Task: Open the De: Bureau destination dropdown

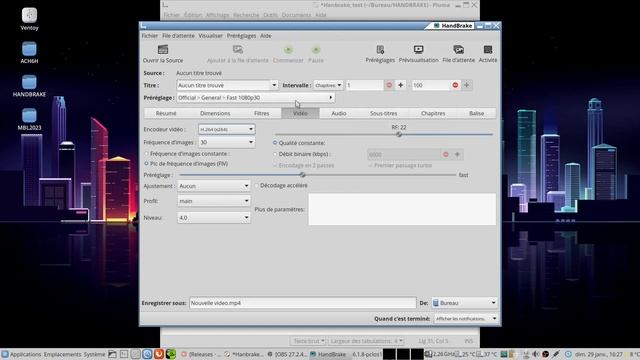Action: coord(464,303)
